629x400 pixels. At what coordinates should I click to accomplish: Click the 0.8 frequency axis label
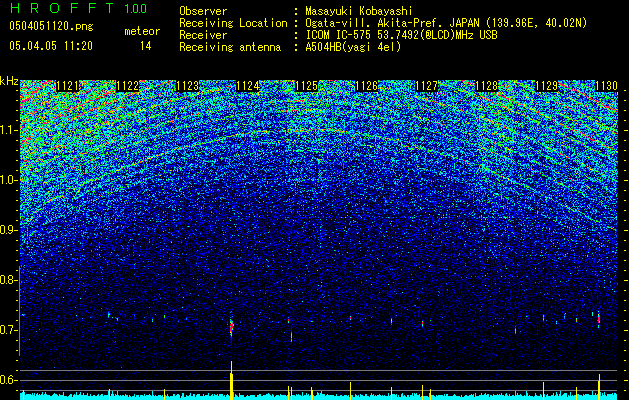(8, 280)
